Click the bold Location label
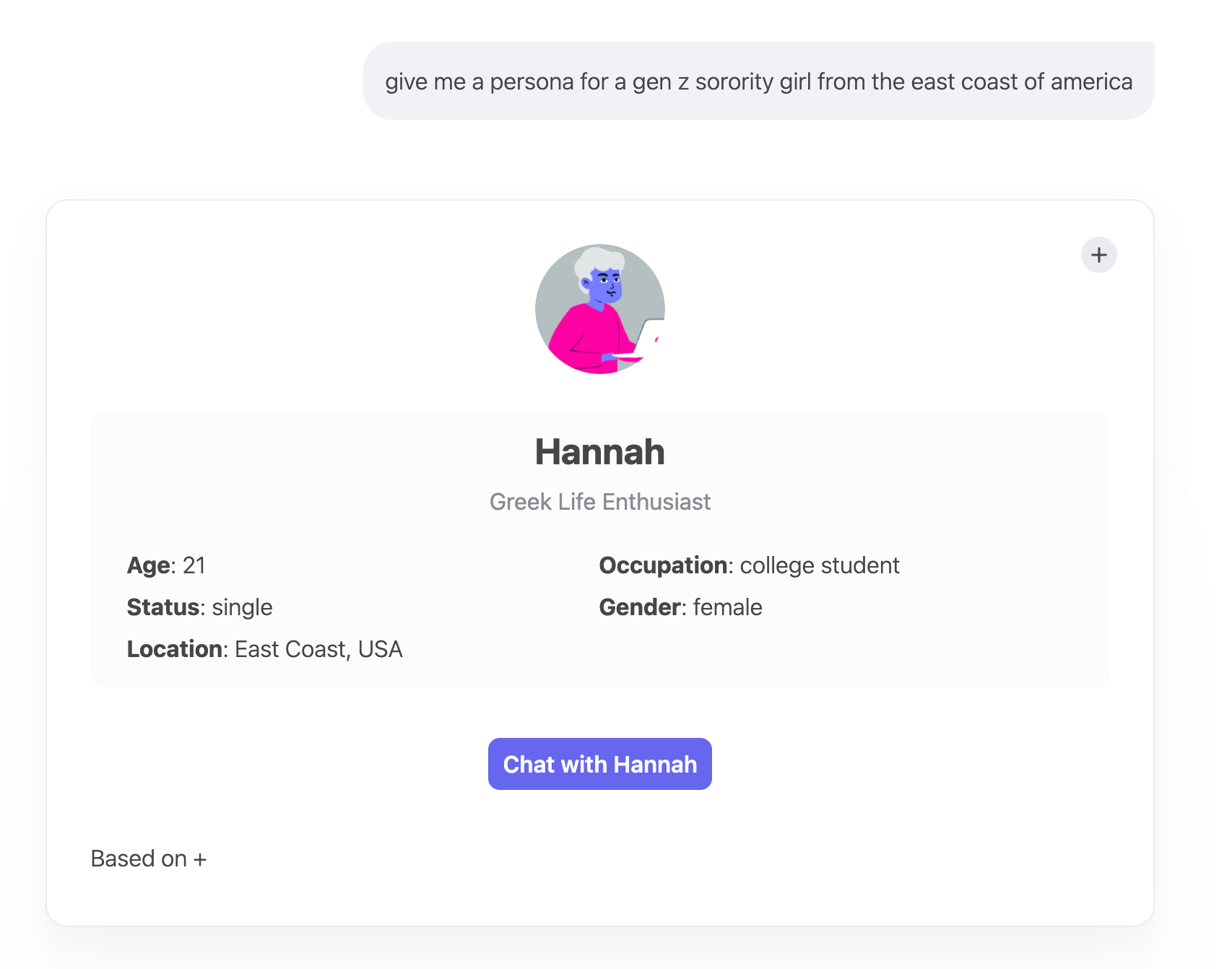This screenshot has width=1232, height=969. pos(174,649)
